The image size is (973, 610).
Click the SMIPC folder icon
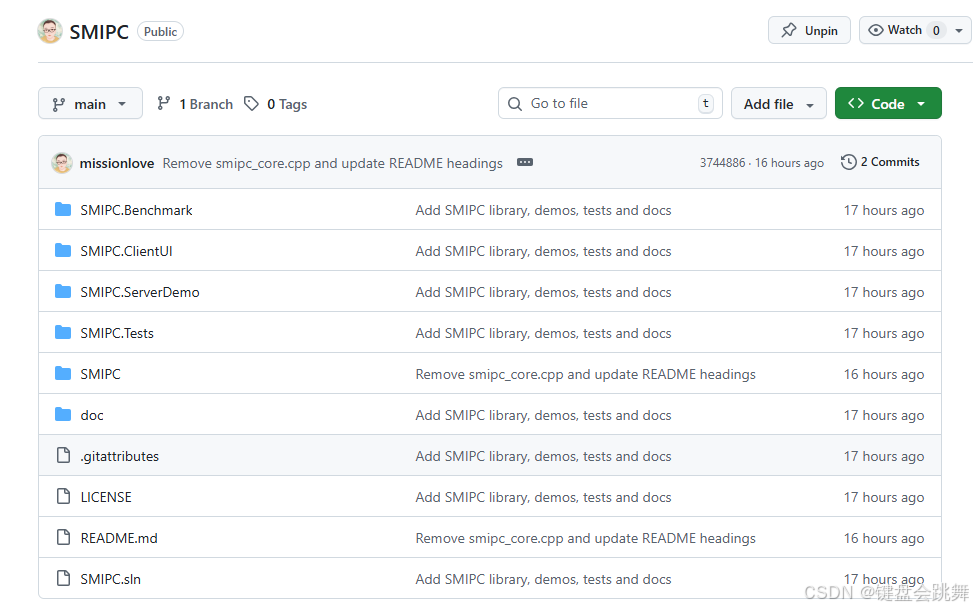coord(63,374)
